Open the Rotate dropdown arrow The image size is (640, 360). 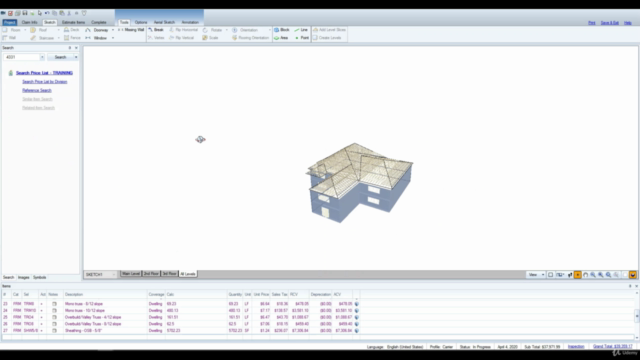click(x=227, y=30)
